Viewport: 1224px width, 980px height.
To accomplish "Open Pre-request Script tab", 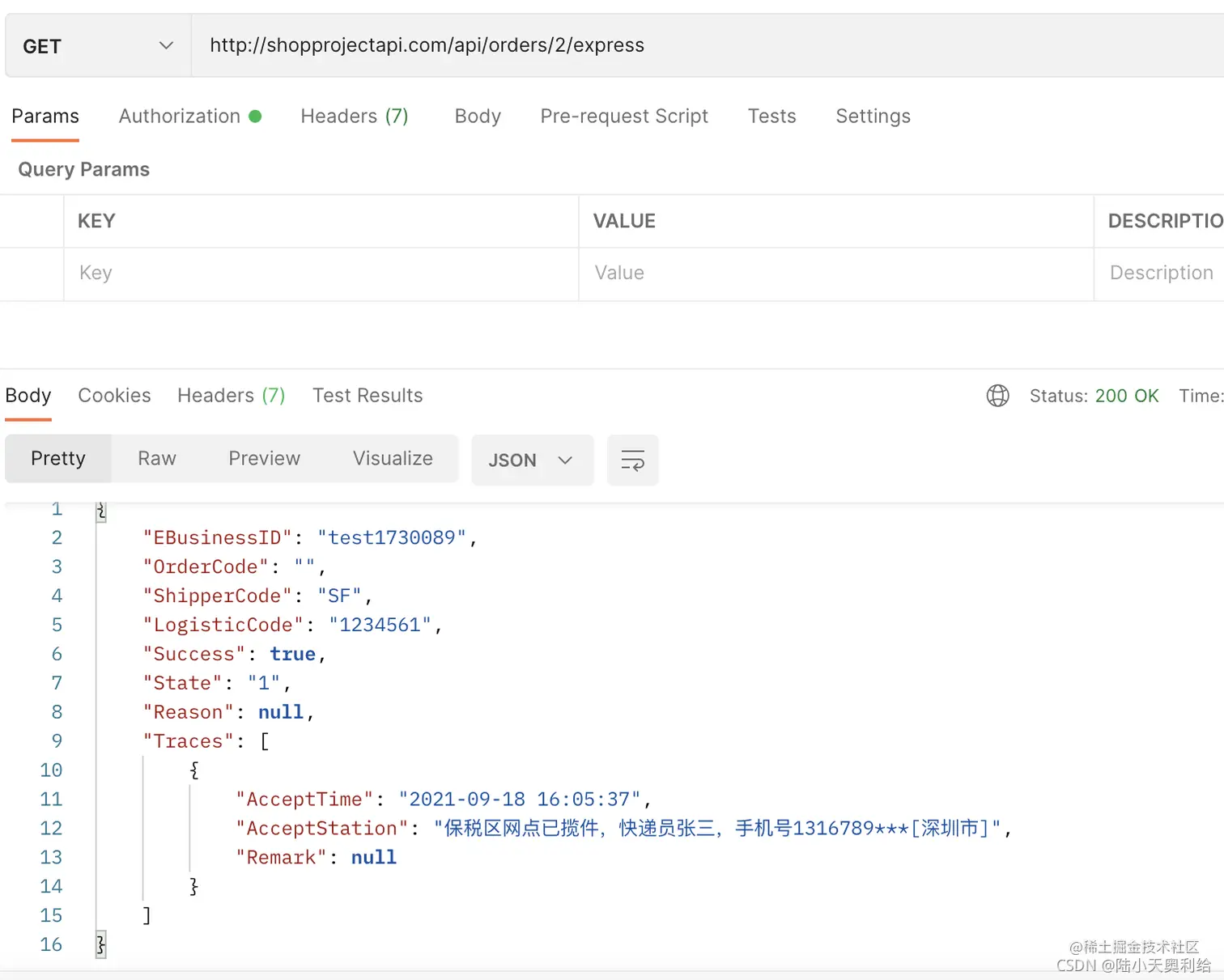I will click(624, 117).
